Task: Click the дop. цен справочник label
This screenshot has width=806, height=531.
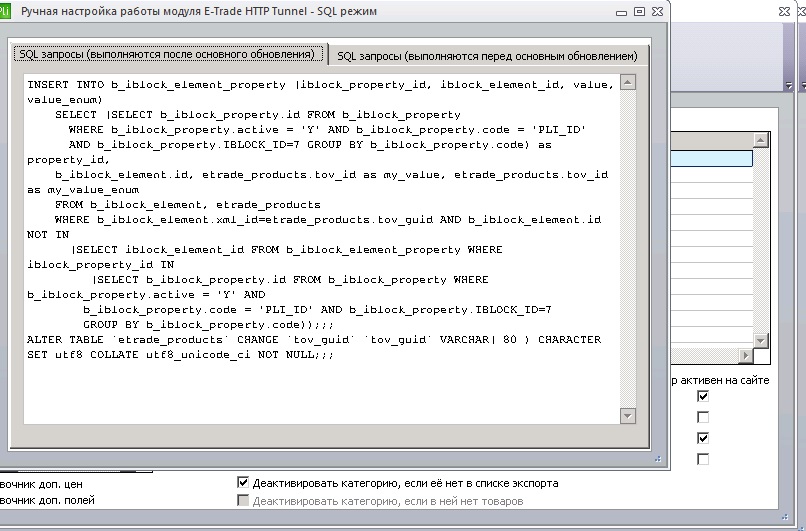Action: (x=41, y=484)
